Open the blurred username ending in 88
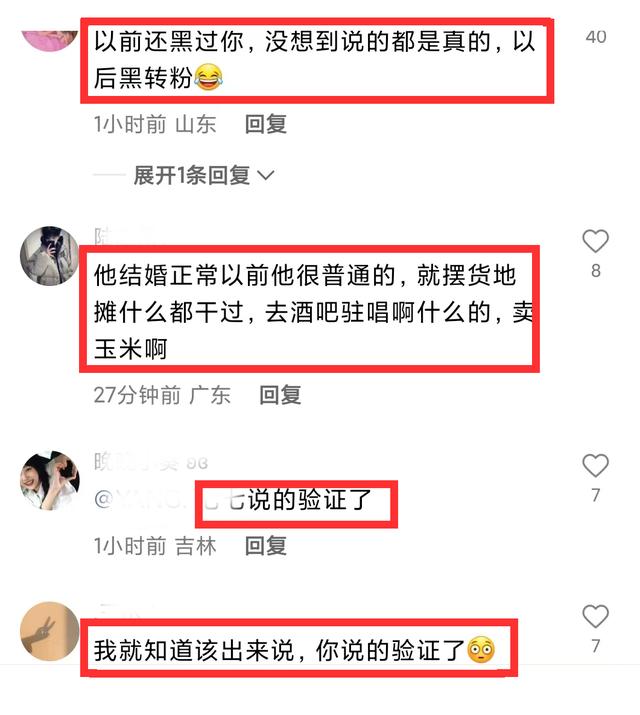This screenshot has height=715, width=640. pos(151,462)
